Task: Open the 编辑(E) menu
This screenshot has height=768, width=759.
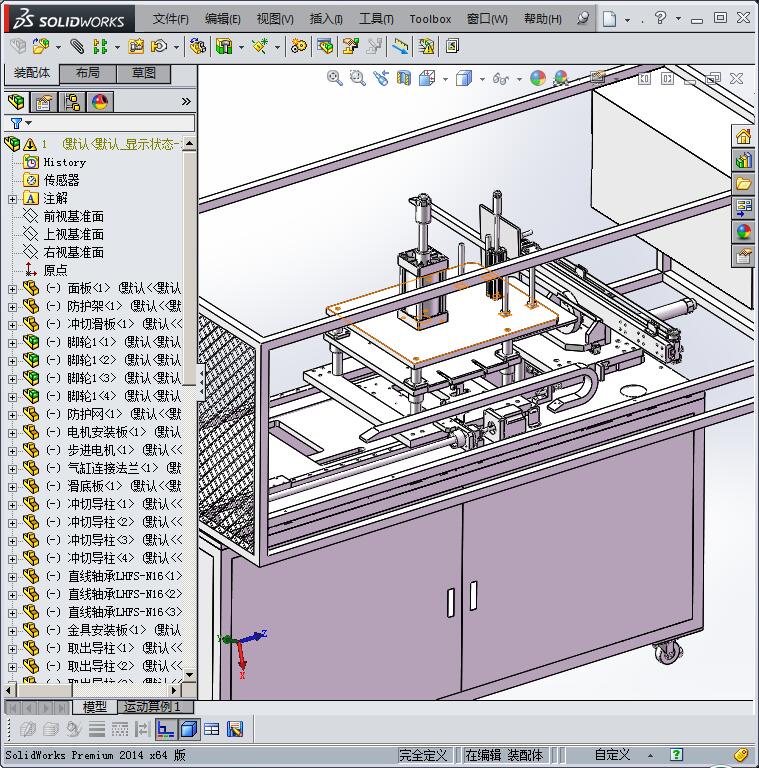Action: click(223, 19)
